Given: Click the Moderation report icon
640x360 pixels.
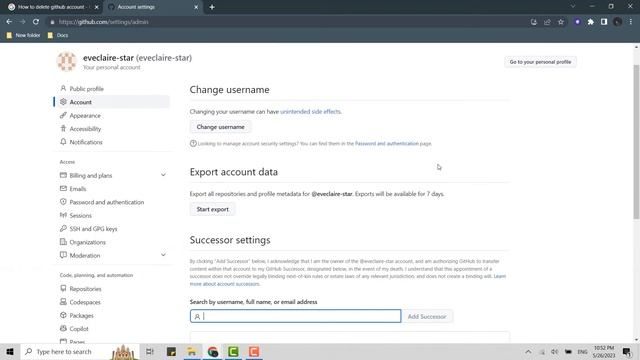Looking at the screenshot, I should 63,255.
